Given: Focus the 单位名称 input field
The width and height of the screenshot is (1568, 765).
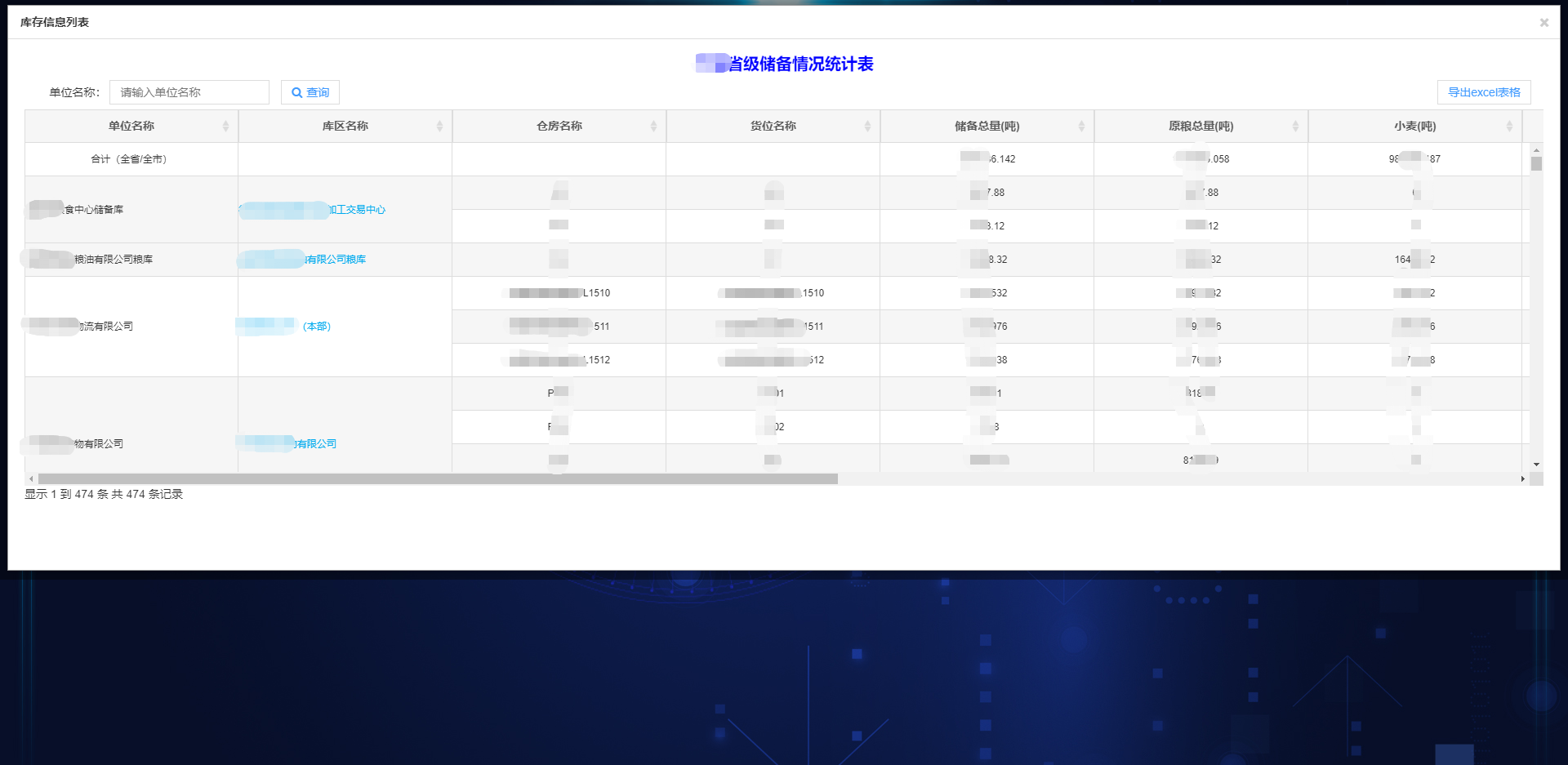Looking at the screenshot, I should (189, 92).
